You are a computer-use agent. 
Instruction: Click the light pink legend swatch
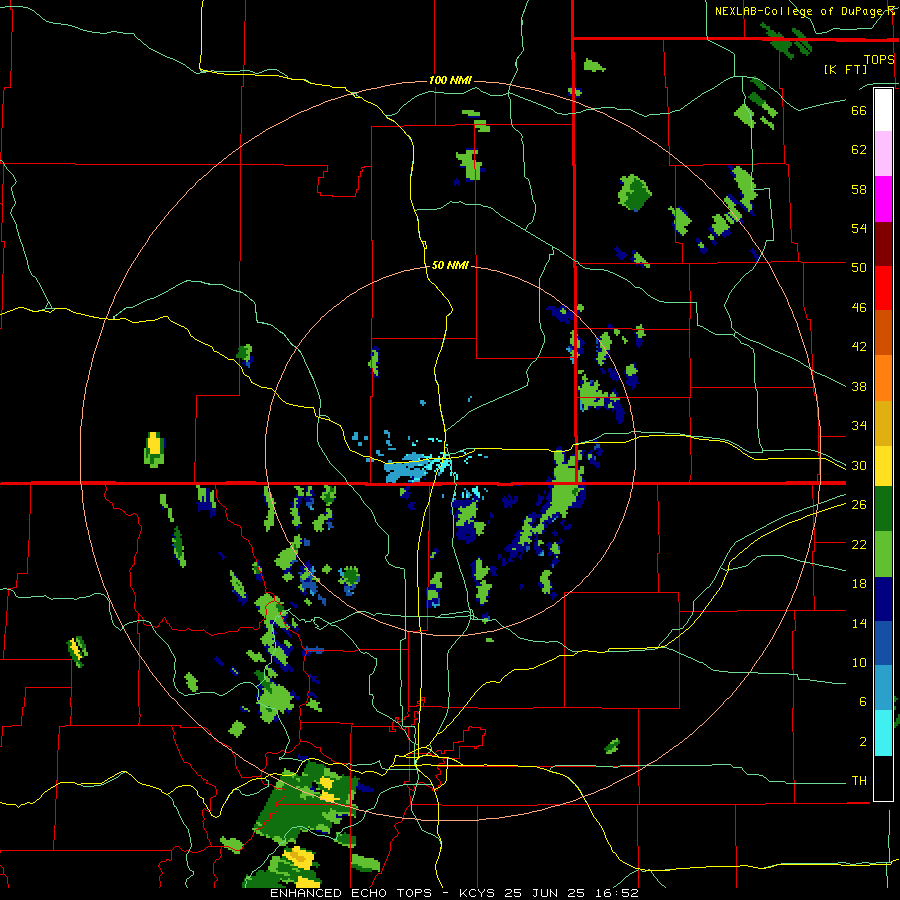(x=883, y=153)
